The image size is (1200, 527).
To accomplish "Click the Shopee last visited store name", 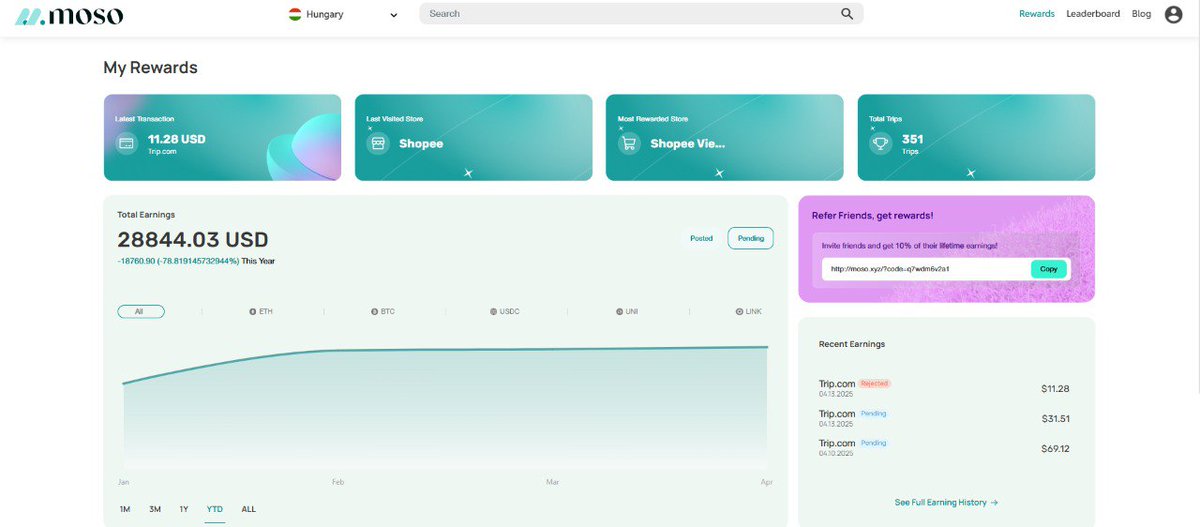I will coord(421,143).
